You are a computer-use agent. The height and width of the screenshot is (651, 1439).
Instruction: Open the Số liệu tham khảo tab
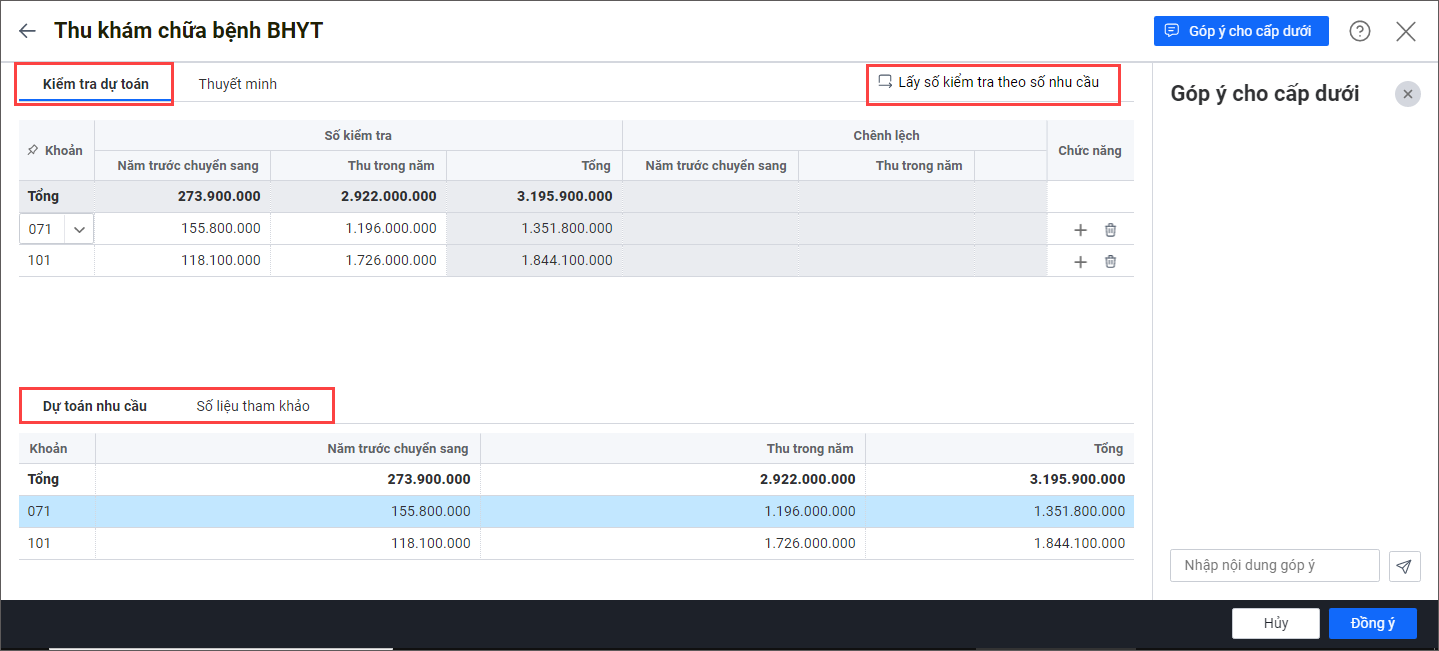[253, 406]
